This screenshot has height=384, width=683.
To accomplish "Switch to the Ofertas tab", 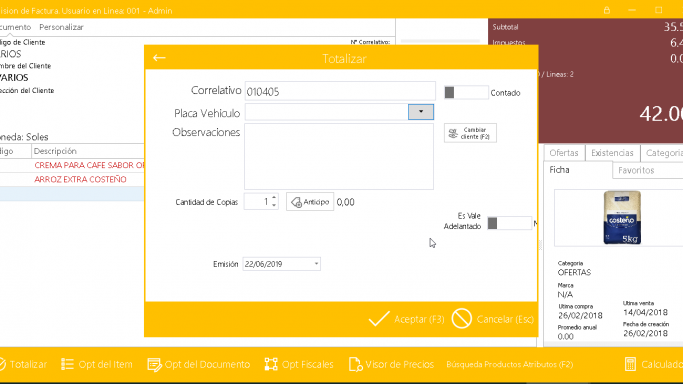I will pyautogui.click(x=564, y=153).
